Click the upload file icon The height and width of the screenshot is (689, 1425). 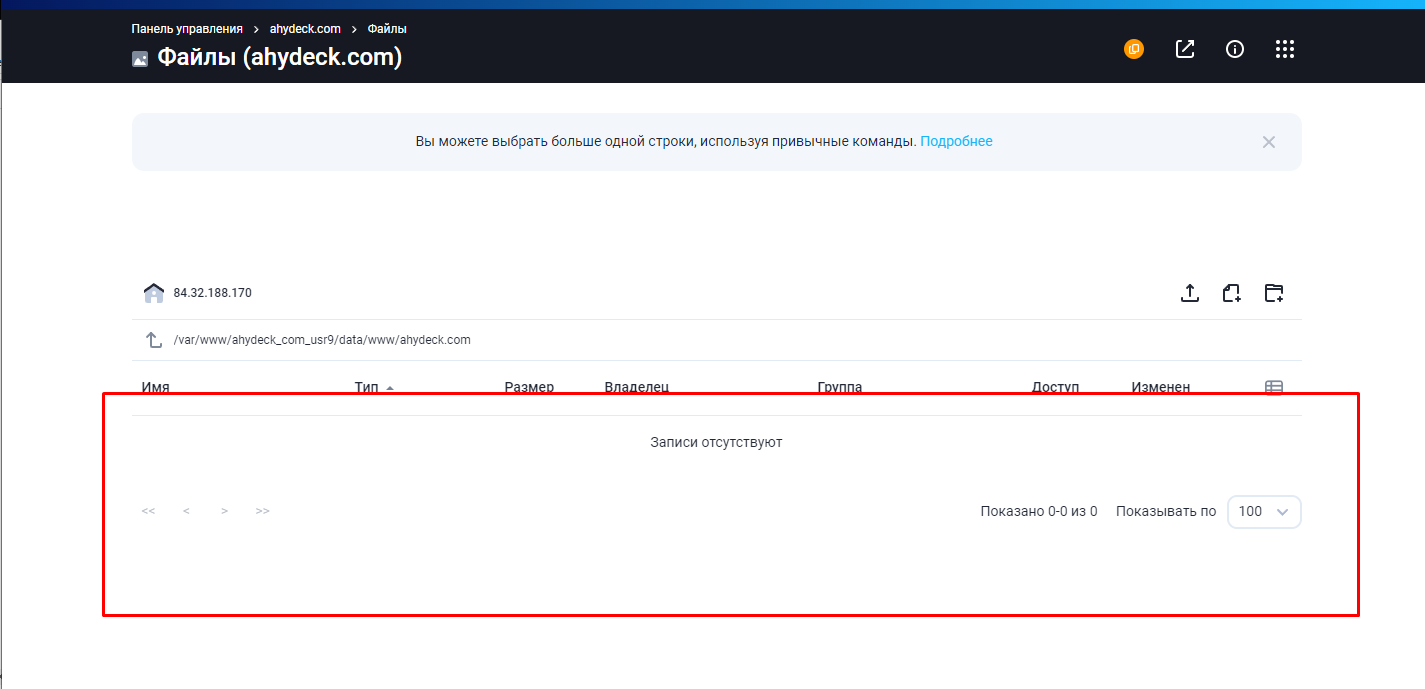point(1190,293)
